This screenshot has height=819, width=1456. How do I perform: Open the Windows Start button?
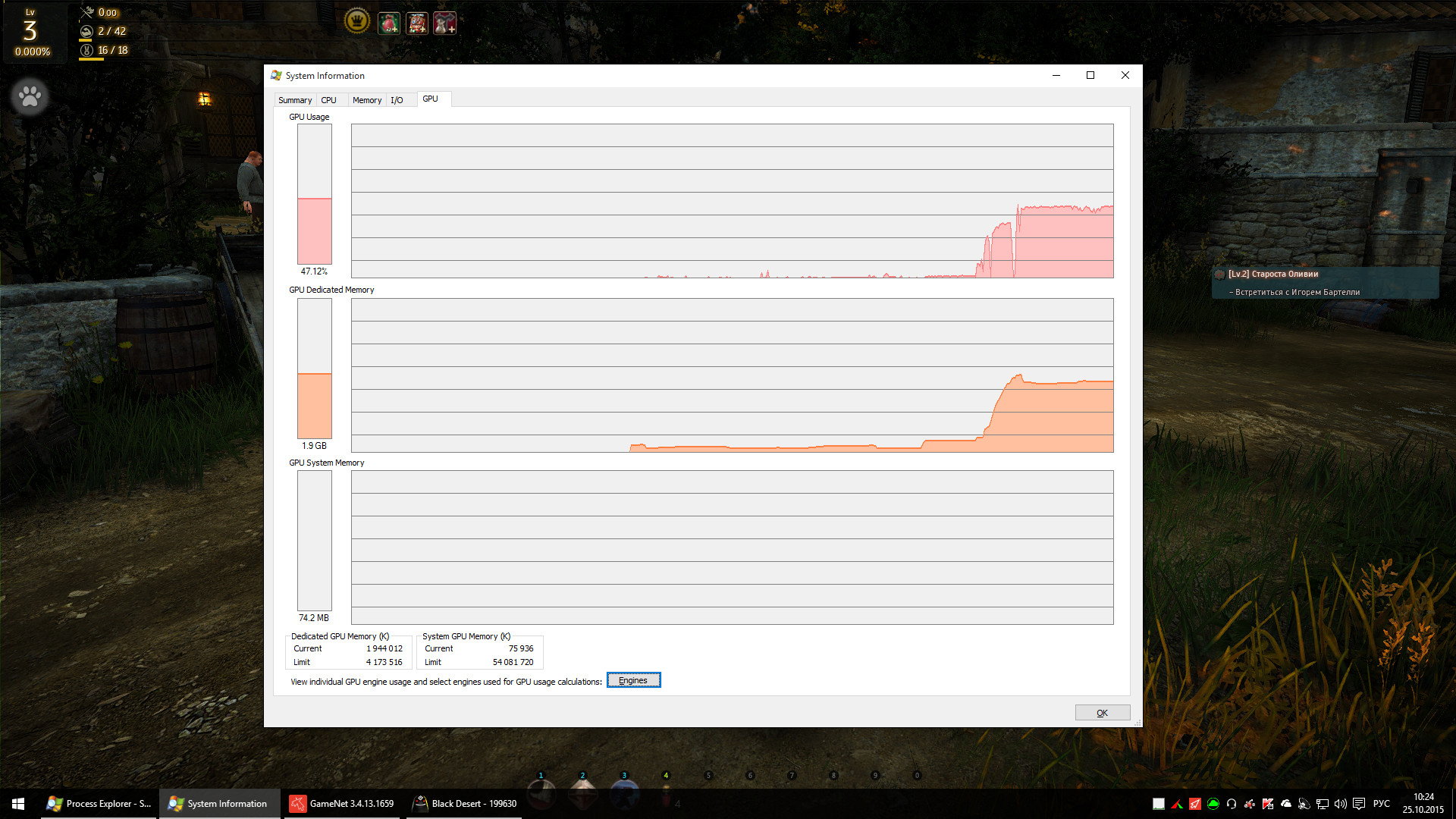point(18,804)
